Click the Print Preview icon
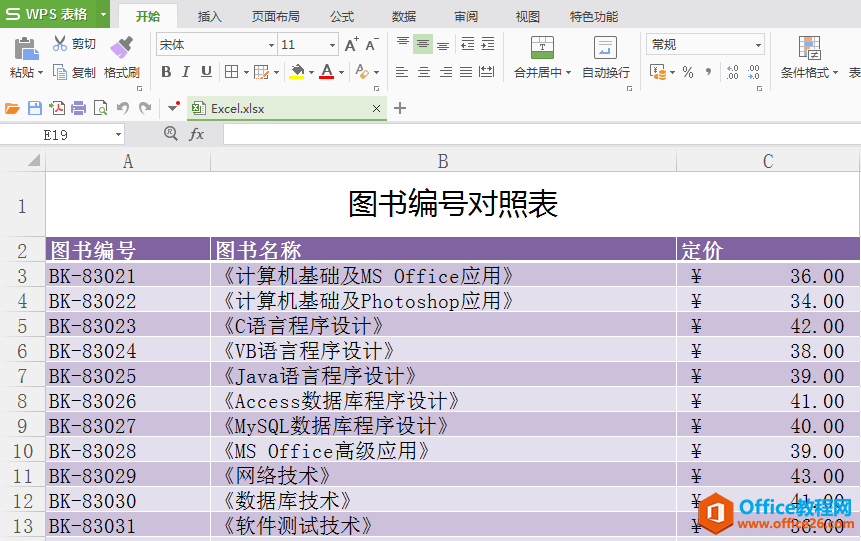Image resolution: width=861 pixels, height=541 pixels. pyautogui.click(x=100, y=108)
